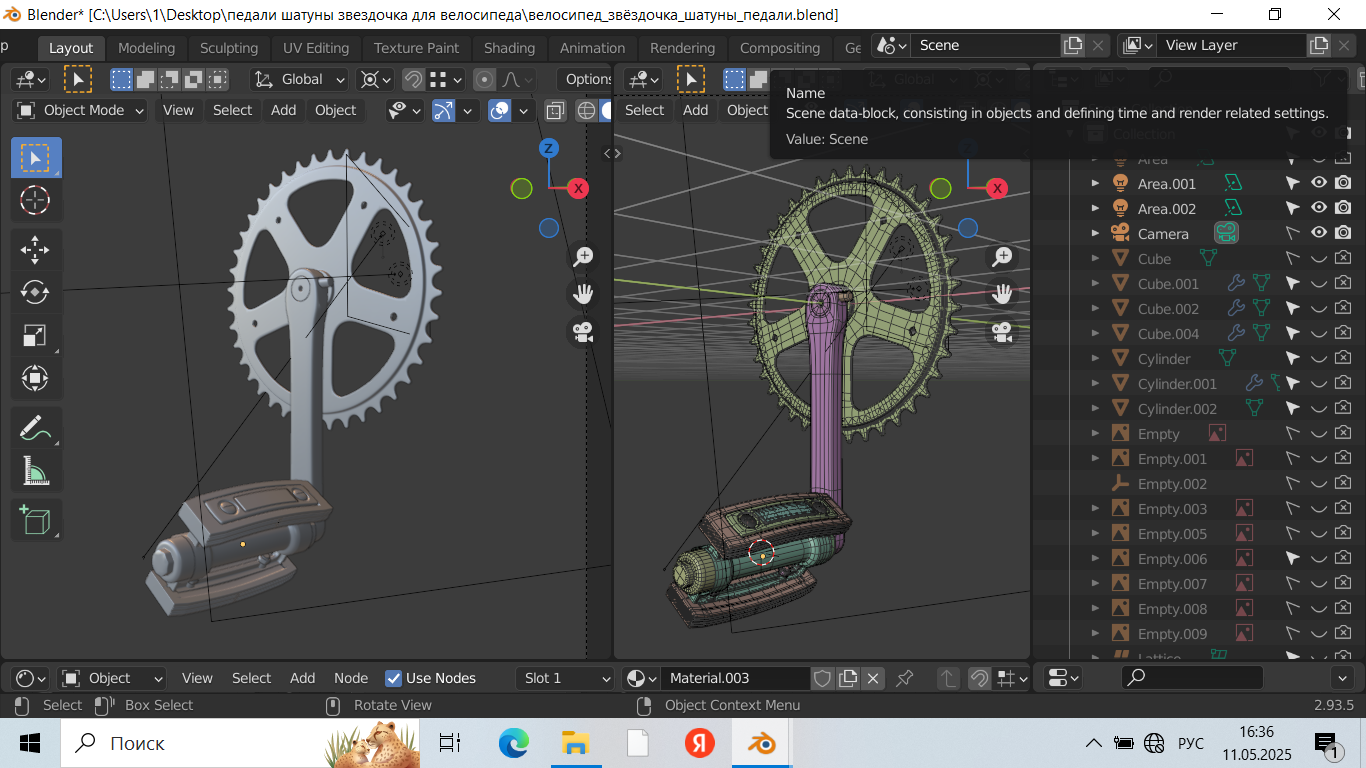Open the Object Mode dropdown
This screenshot has height=768, width=1366.
[x=82, y=110]
